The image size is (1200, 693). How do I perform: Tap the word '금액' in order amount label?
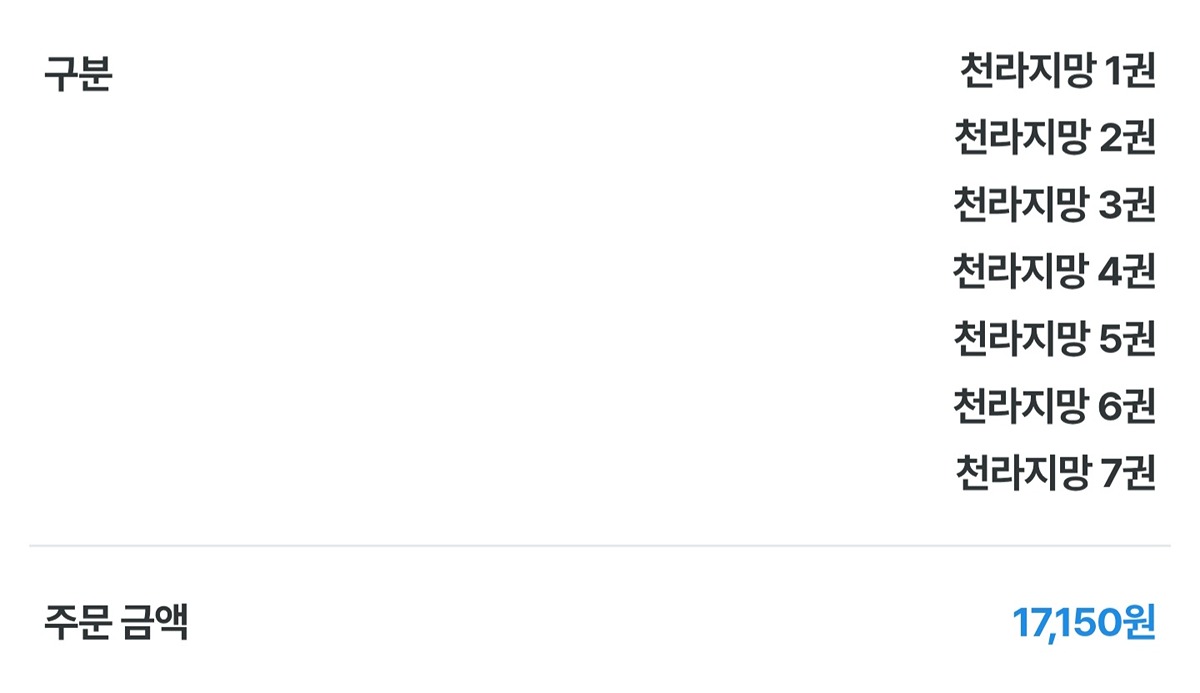coord(154,622)
